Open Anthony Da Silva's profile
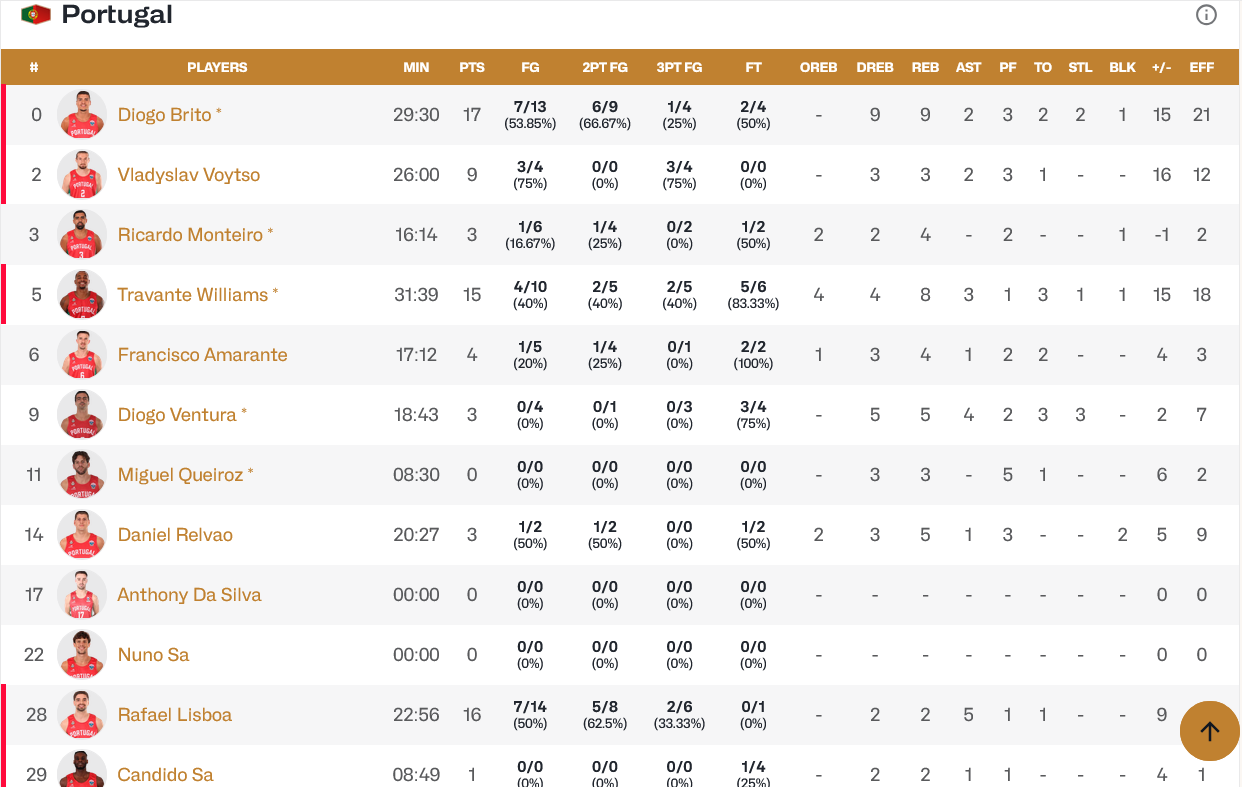 [190, 595]
